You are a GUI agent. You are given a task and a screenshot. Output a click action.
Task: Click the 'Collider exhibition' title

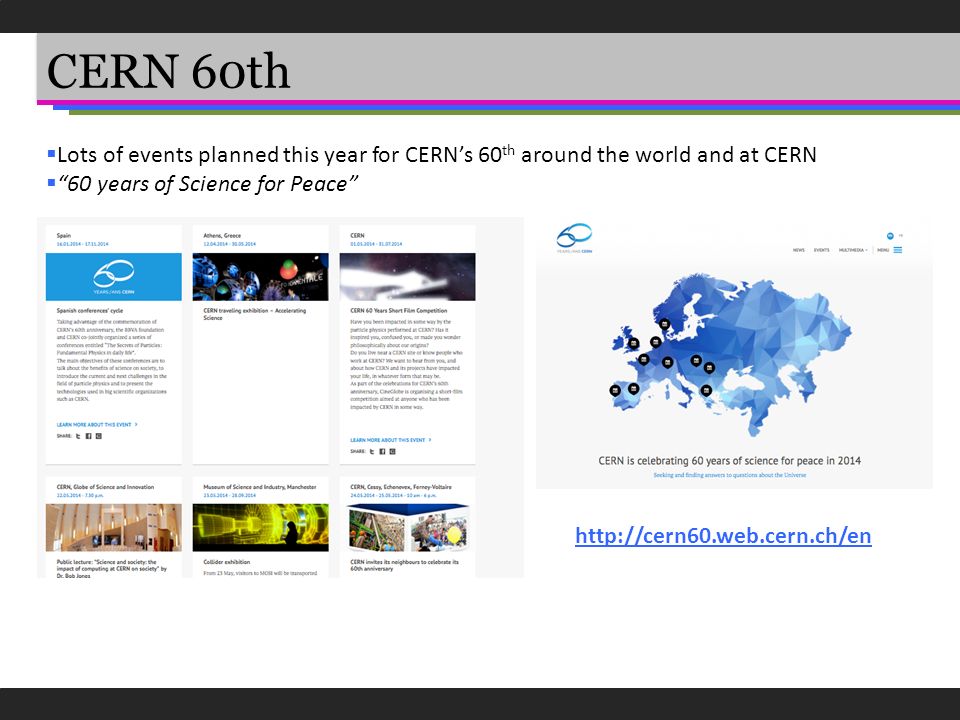[x=227, y=561]
